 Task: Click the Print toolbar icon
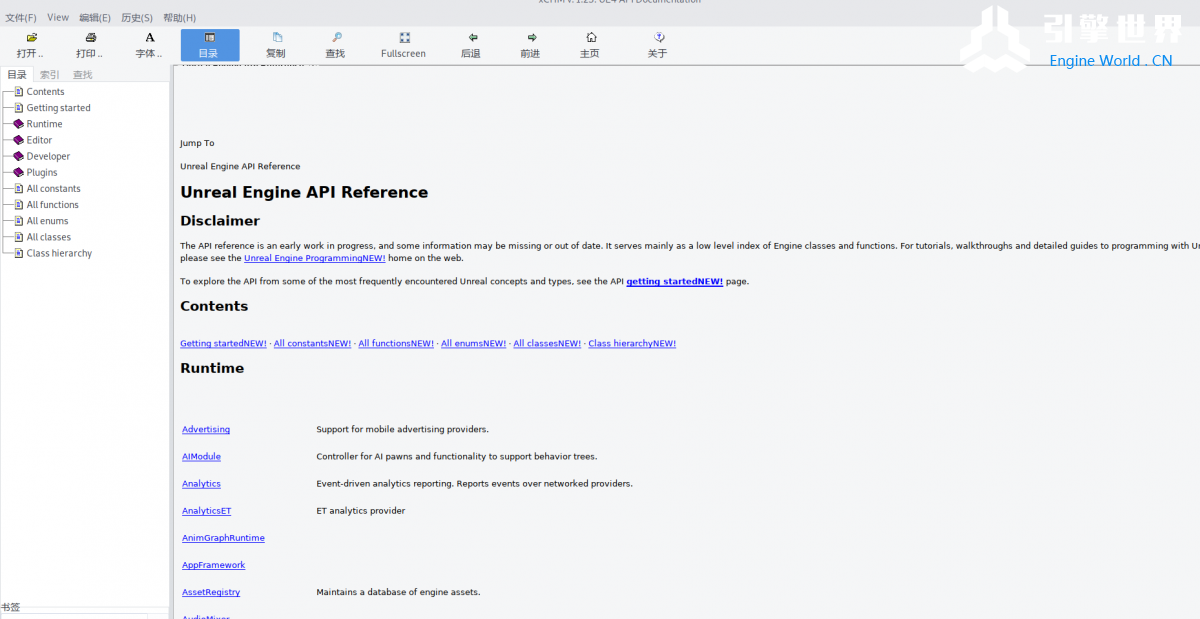pos(90,38)
